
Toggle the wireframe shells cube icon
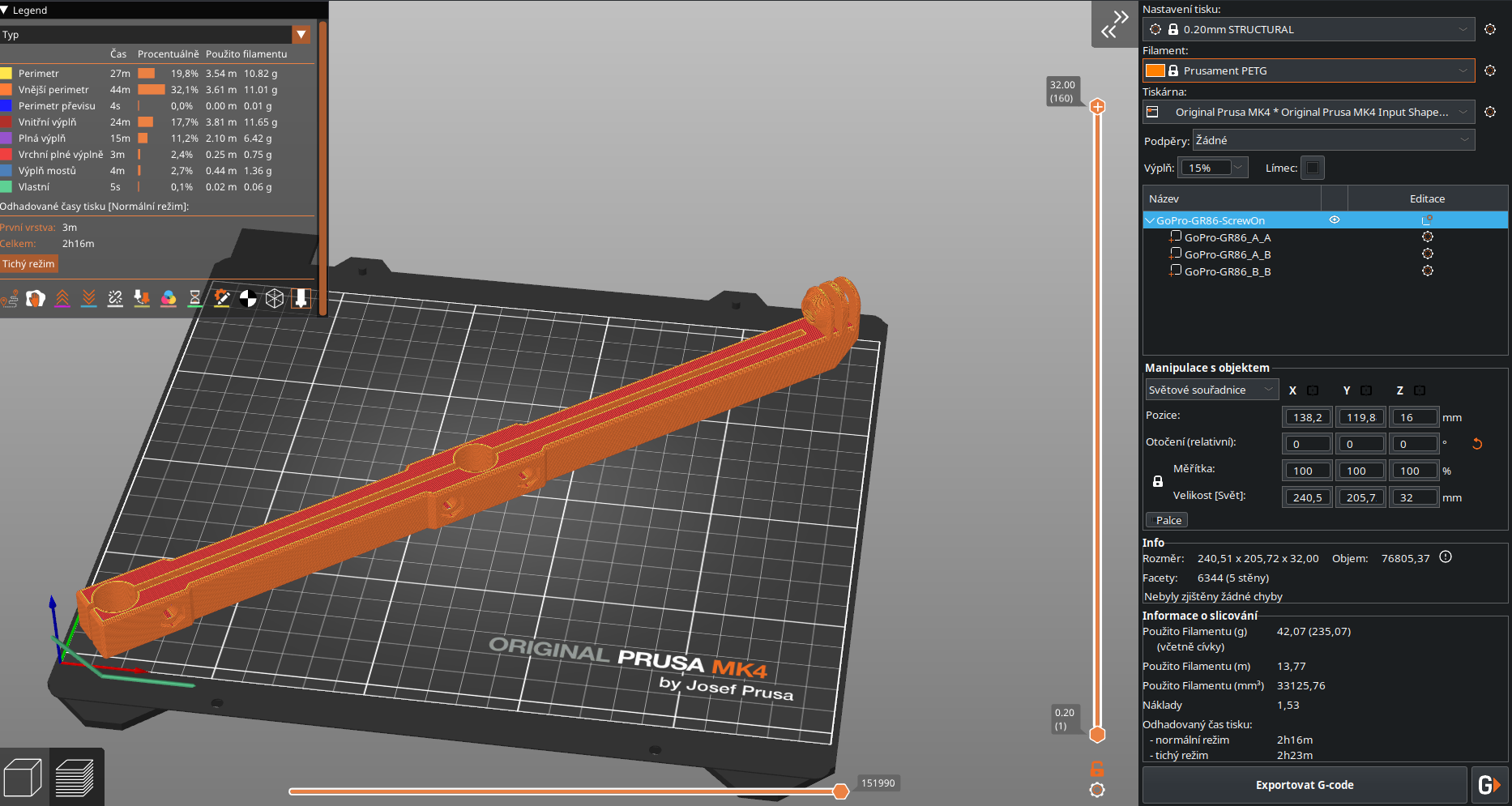point(275,299)
